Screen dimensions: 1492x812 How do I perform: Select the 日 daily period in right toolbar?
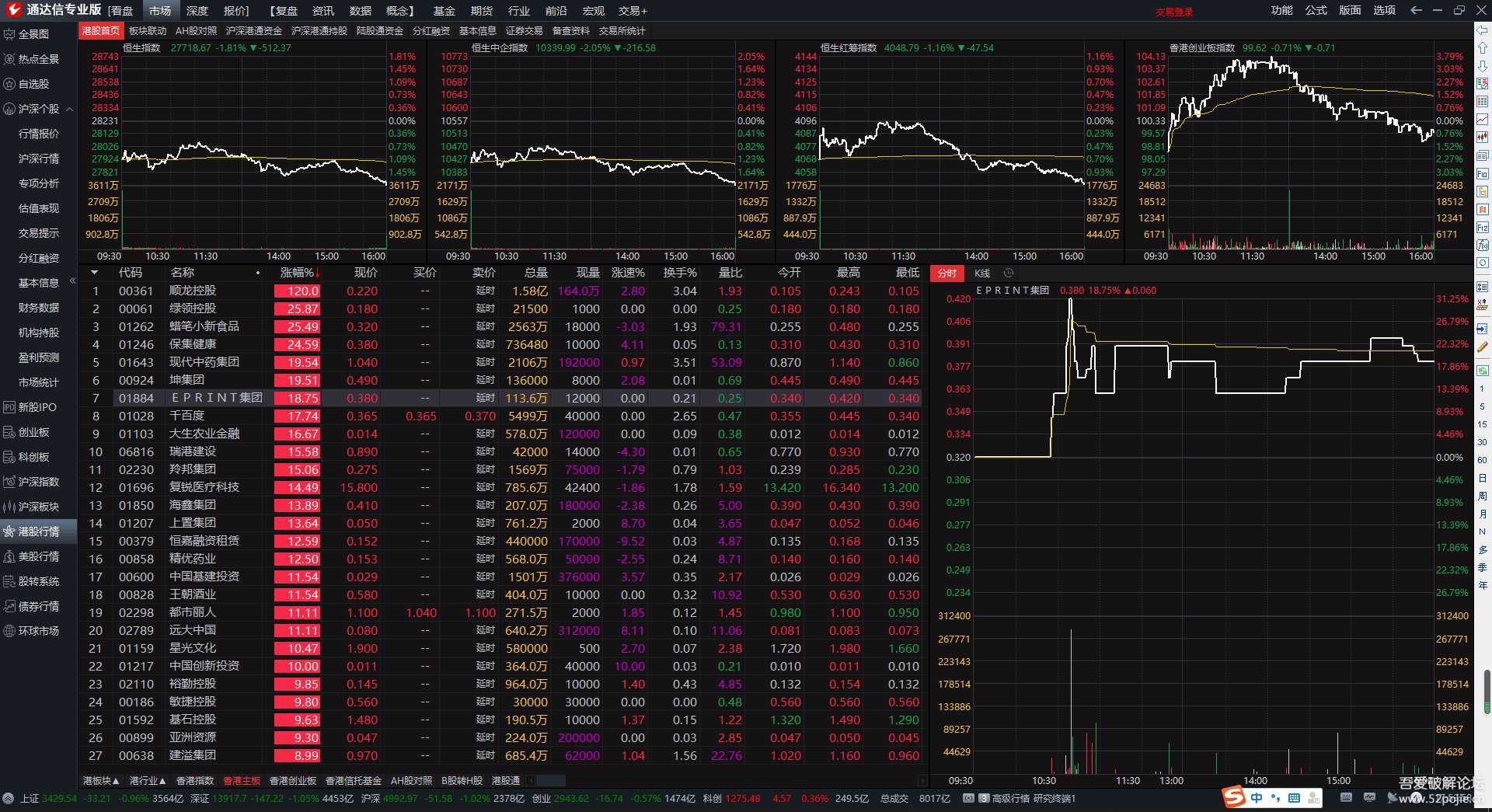(x=1483, y=478)
